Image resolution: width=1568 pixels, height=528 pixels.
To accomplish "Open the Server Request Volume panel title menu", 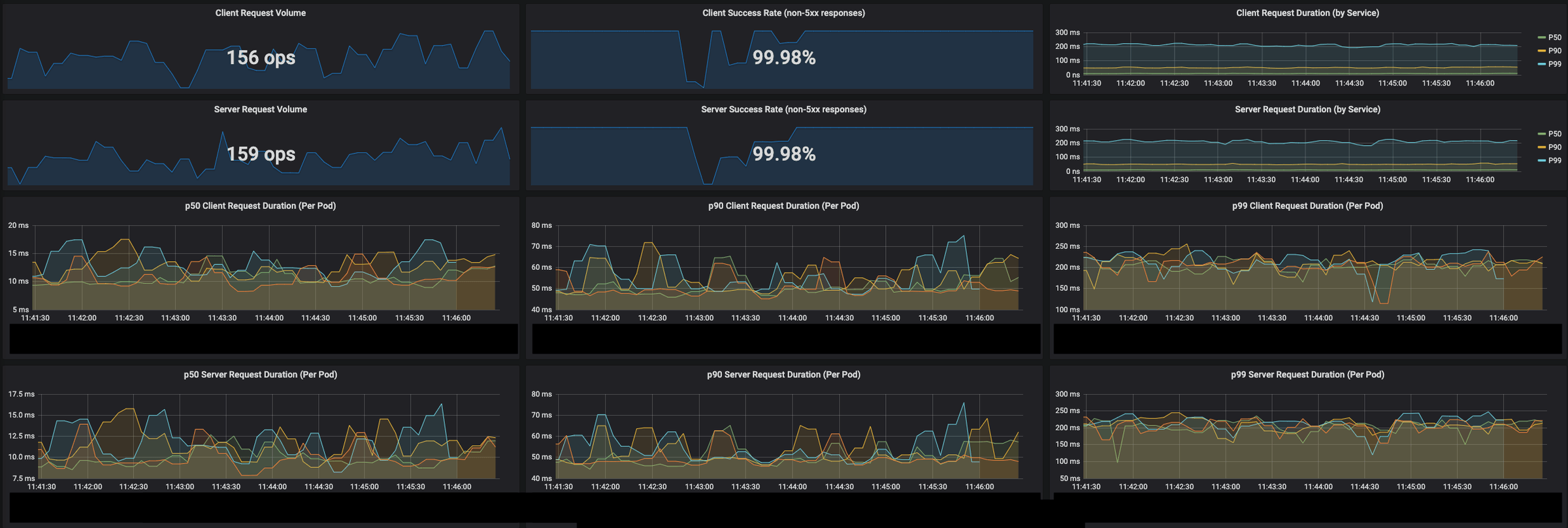I will click(x=260, y=110).
